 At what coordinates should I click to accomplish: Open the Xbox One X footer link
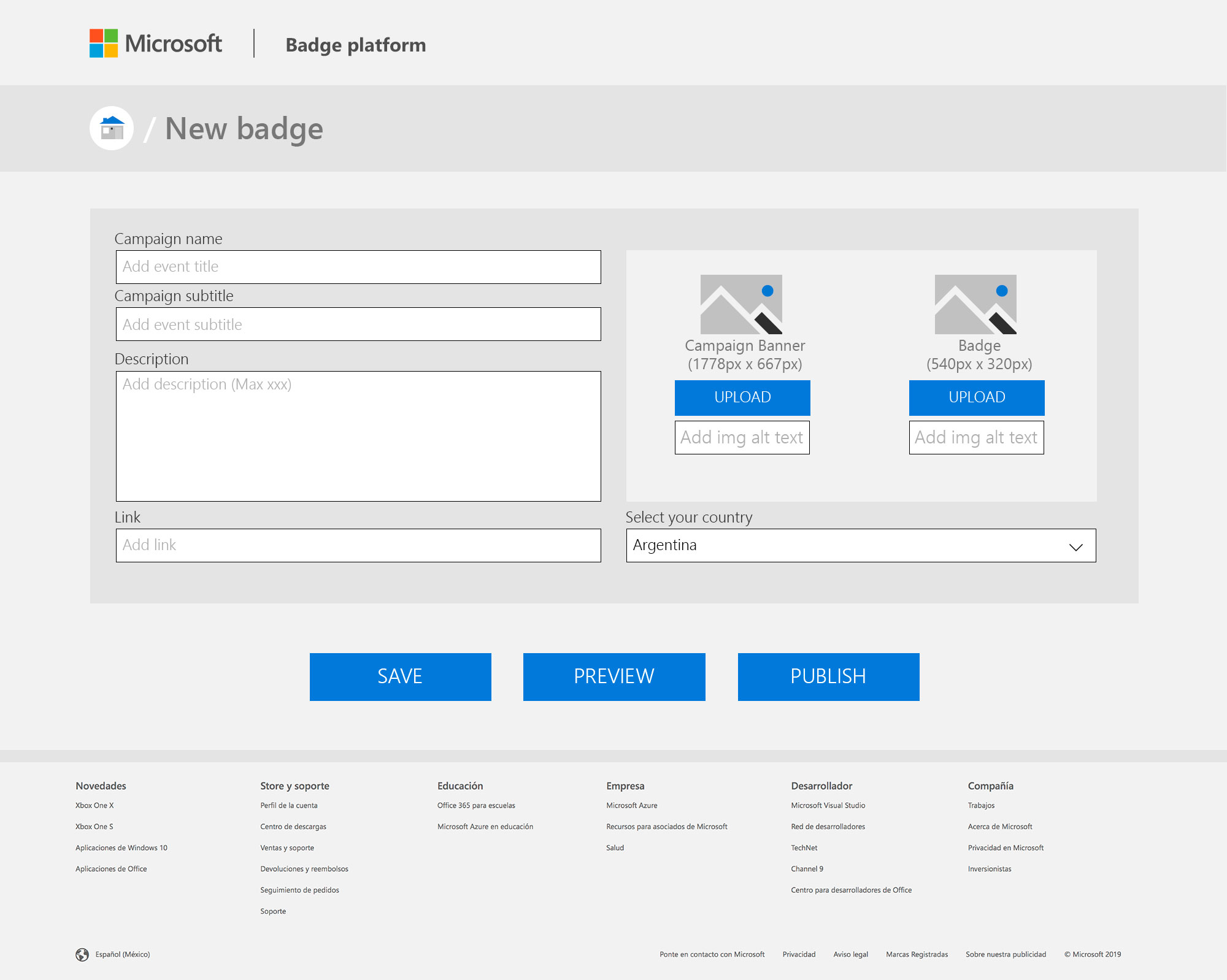coord(94,805)
